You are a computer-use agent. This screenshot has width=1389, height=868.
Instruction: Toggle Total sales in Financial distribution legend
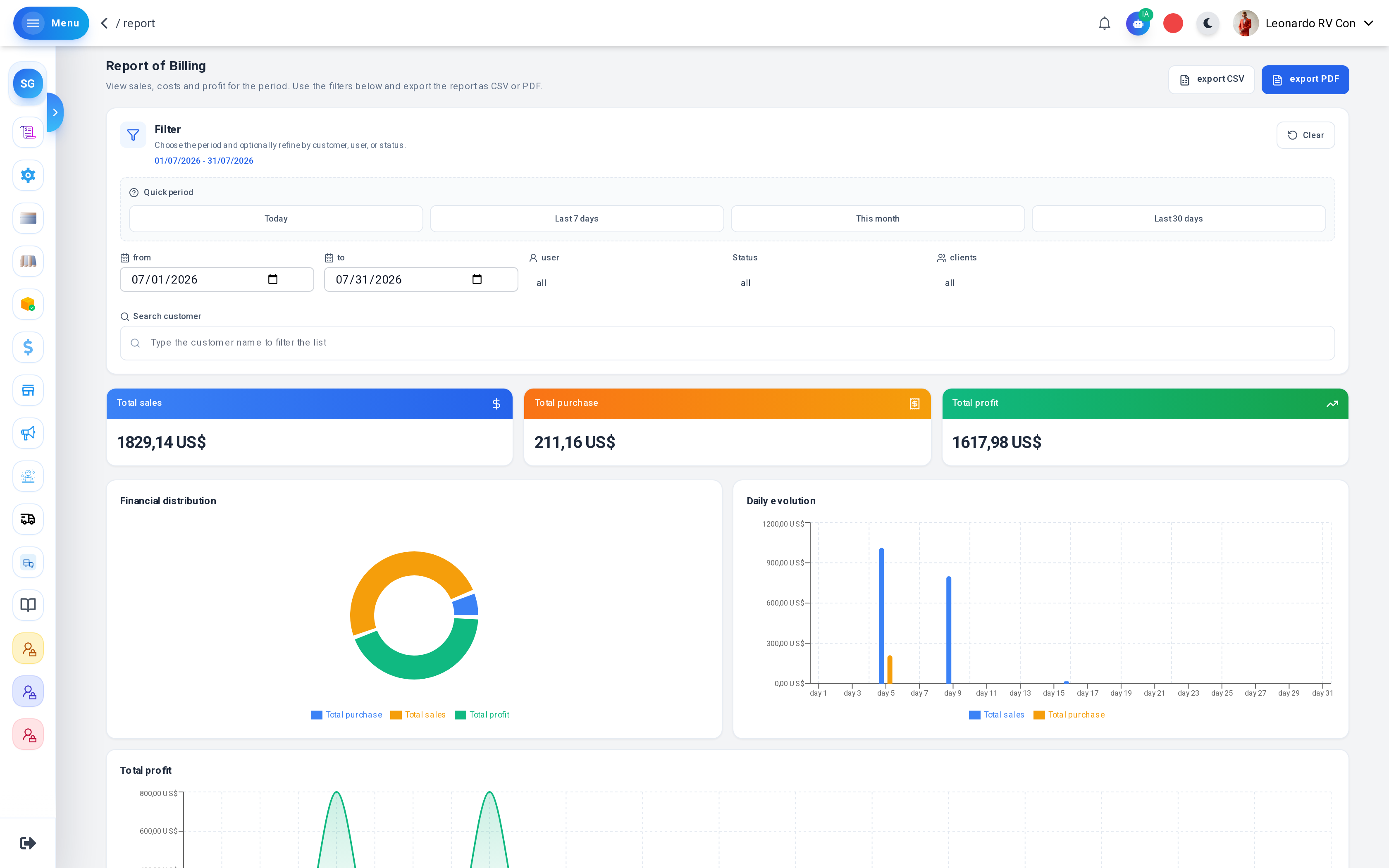pyautogui.click(x=418, y=715)
